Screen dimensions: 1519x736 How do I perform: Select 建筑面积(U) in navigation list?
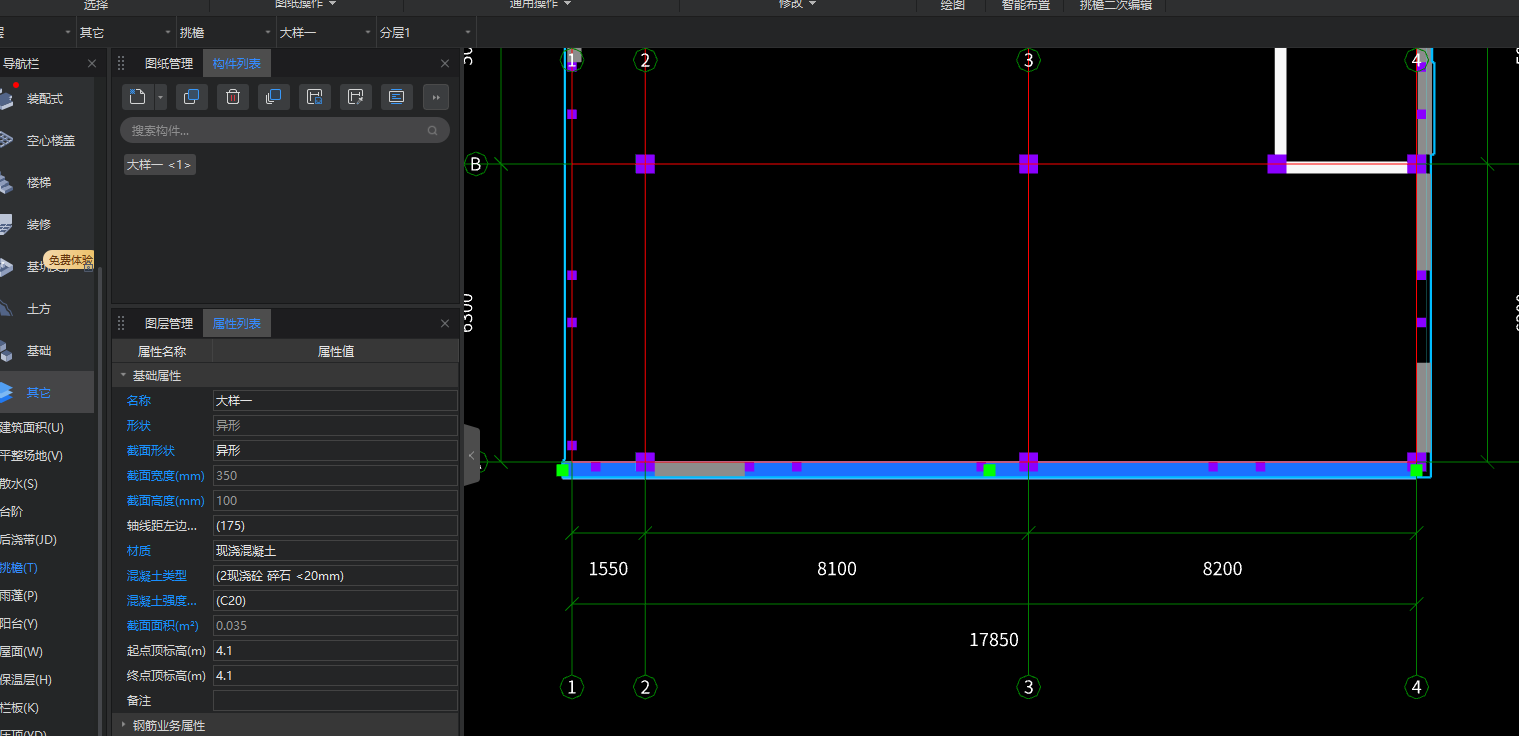pyautogui.click(x=32, y=428)
